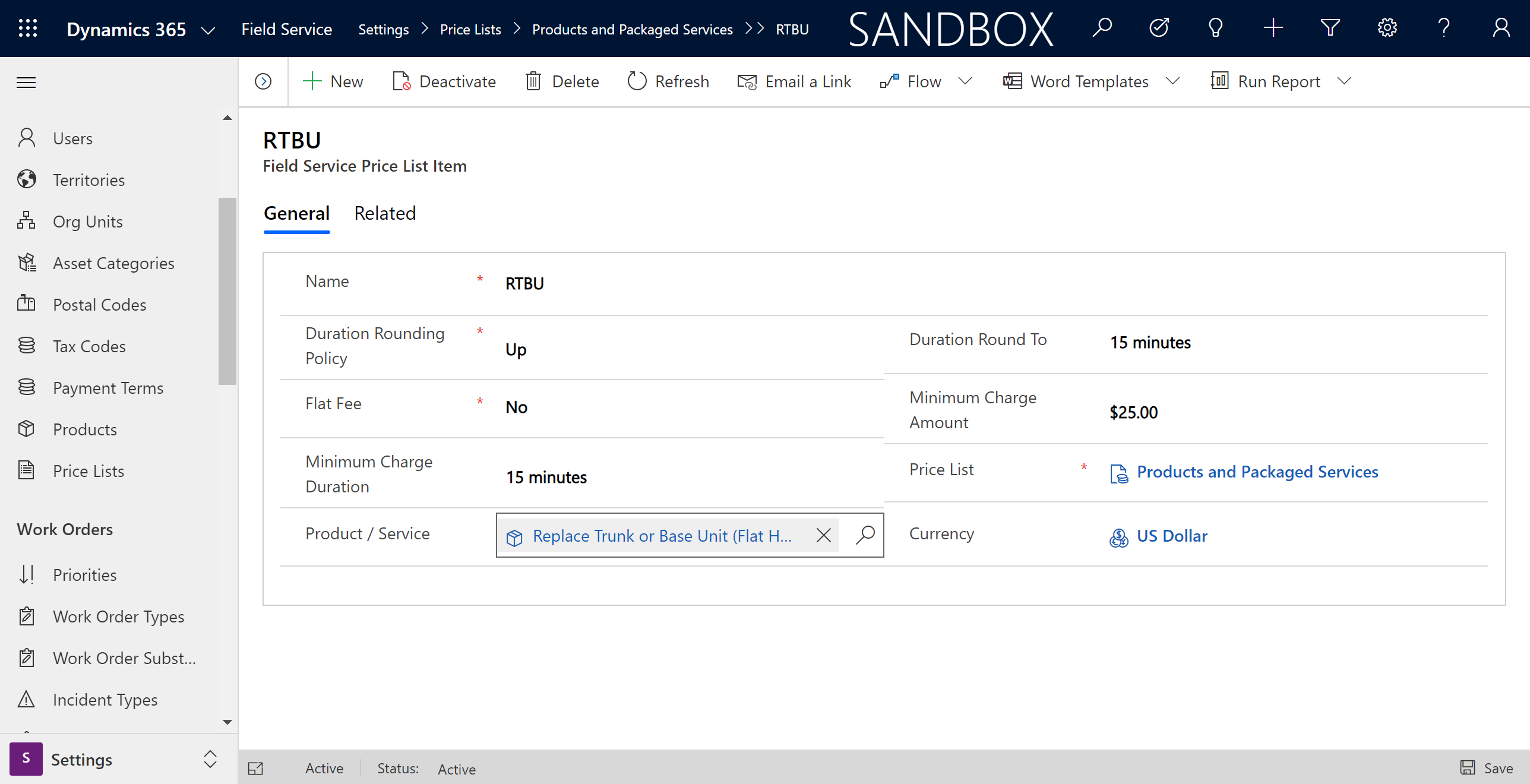Screen dimensions: 1530x784
Task: Click the search icon on Product/Service field
Action: (864, 535)
